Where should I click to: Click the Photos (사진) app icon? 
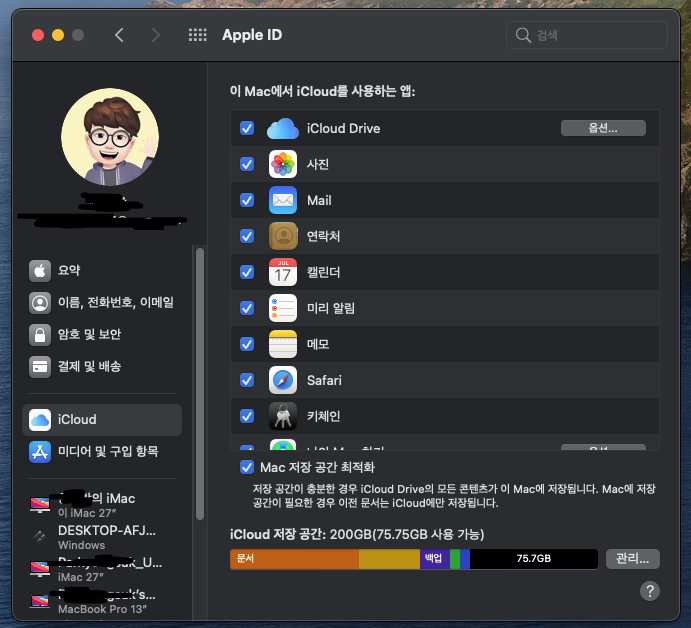click(282, 164)
